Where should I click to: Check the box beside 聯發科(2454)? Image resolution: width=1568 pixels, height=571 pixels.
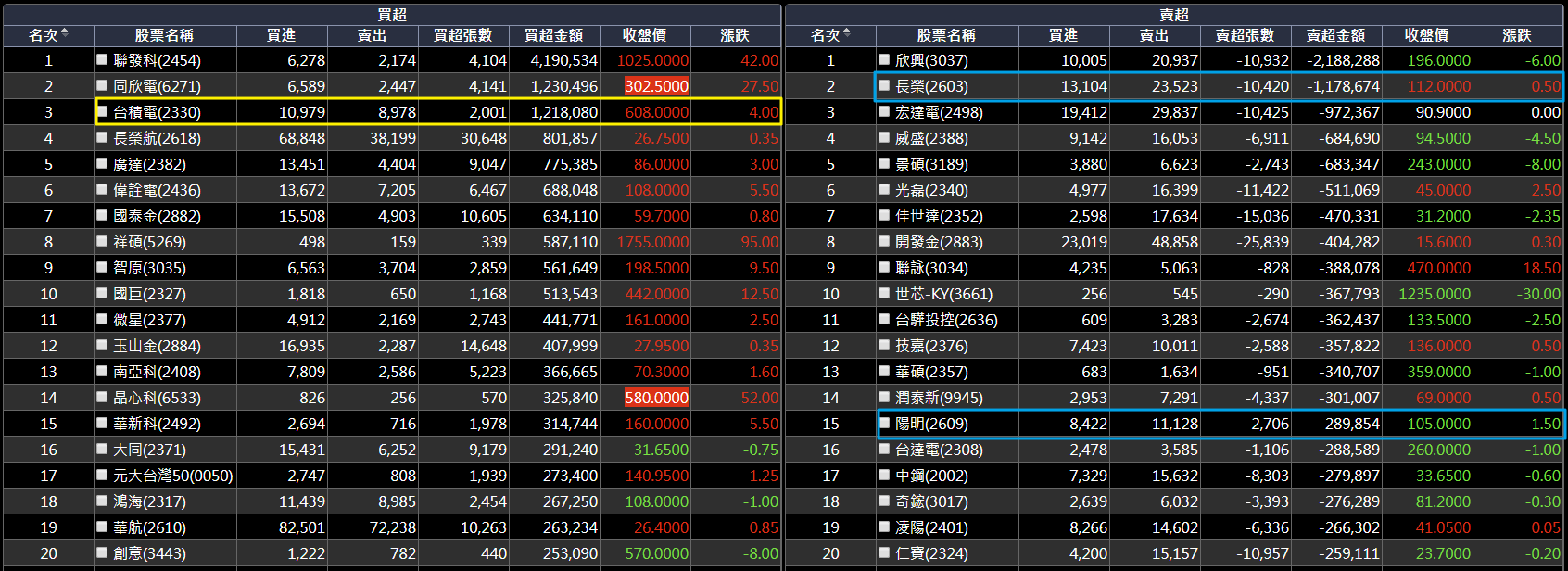point(103,59)
